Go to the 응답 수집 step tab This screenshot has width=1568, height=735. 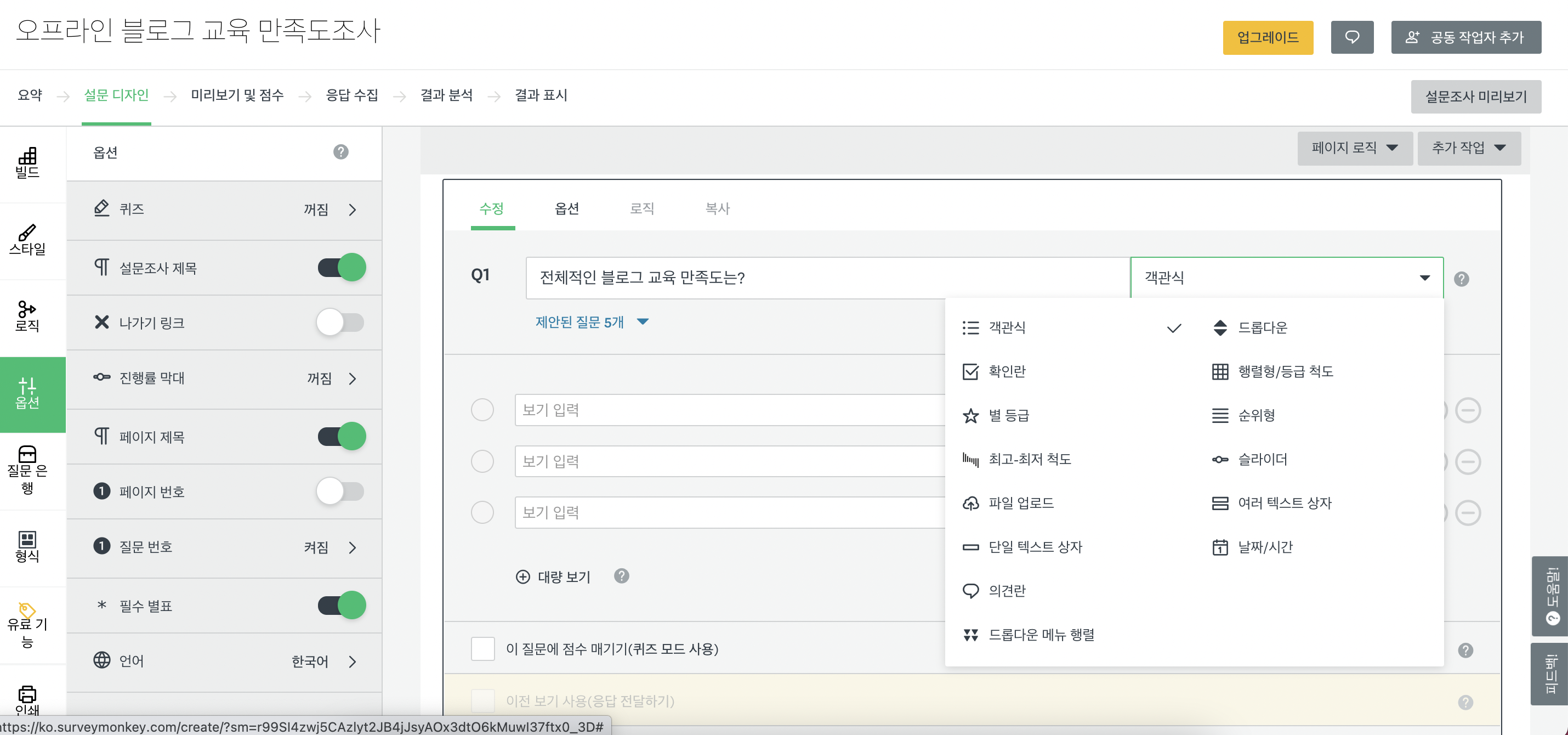(352, 95)
